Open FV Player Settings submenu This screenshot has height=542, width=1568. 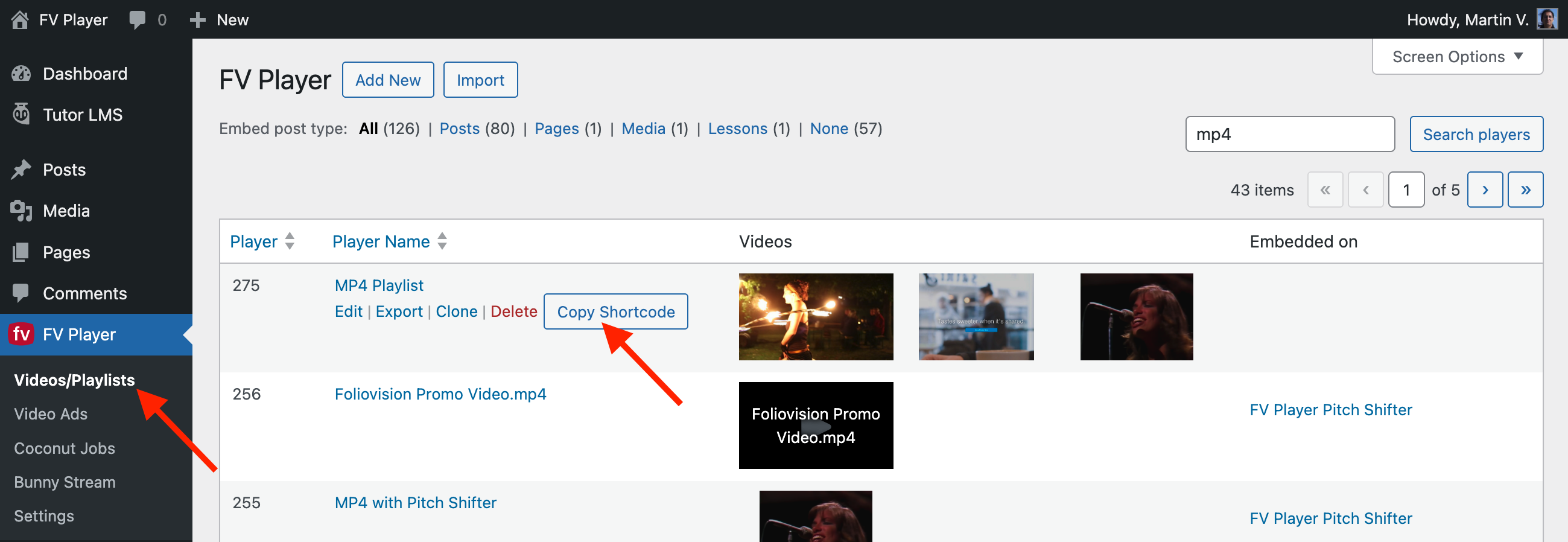coord(44,516)
